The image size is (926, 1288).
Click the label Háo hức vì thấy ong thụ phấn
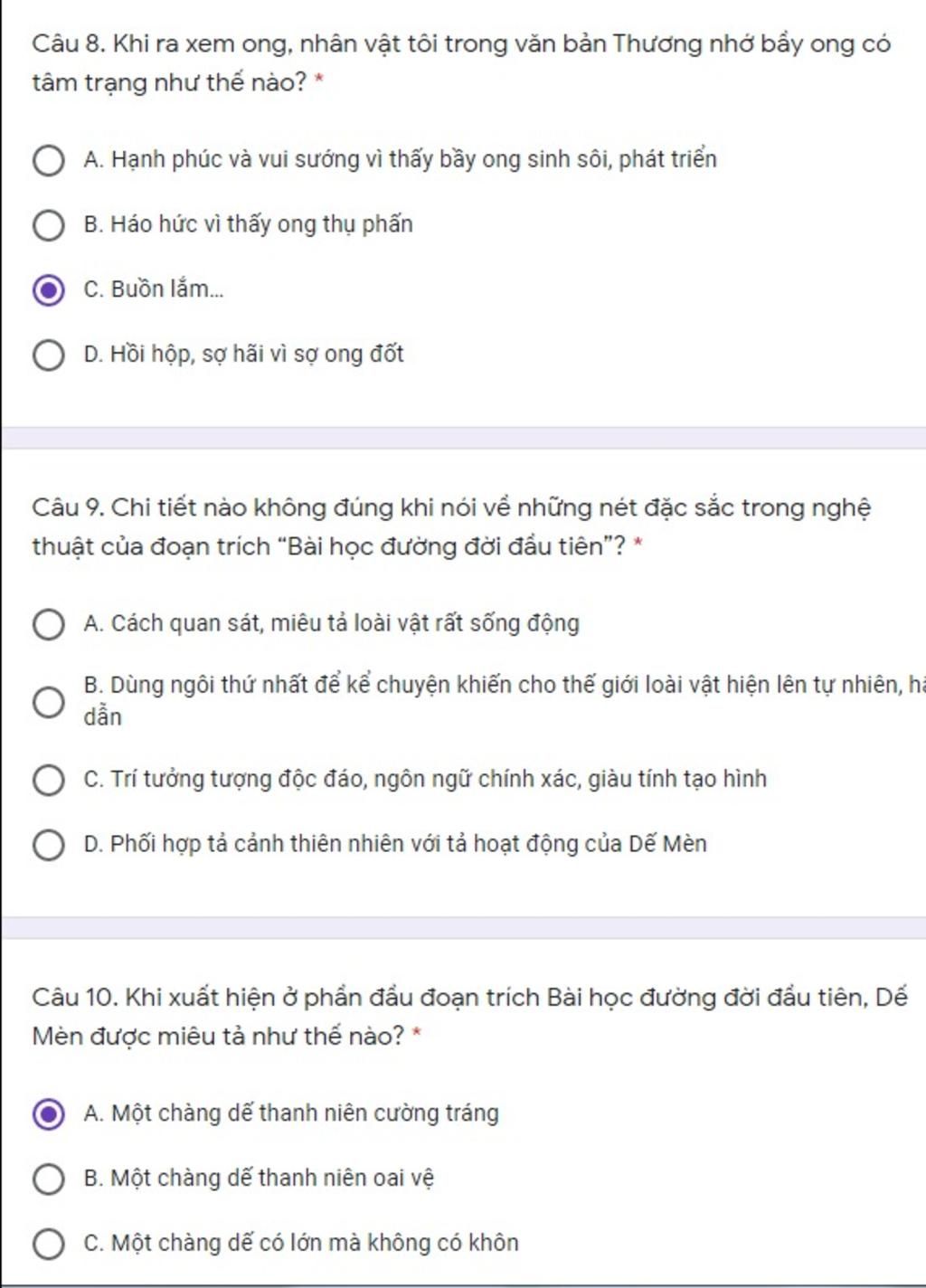pos(248,224)
